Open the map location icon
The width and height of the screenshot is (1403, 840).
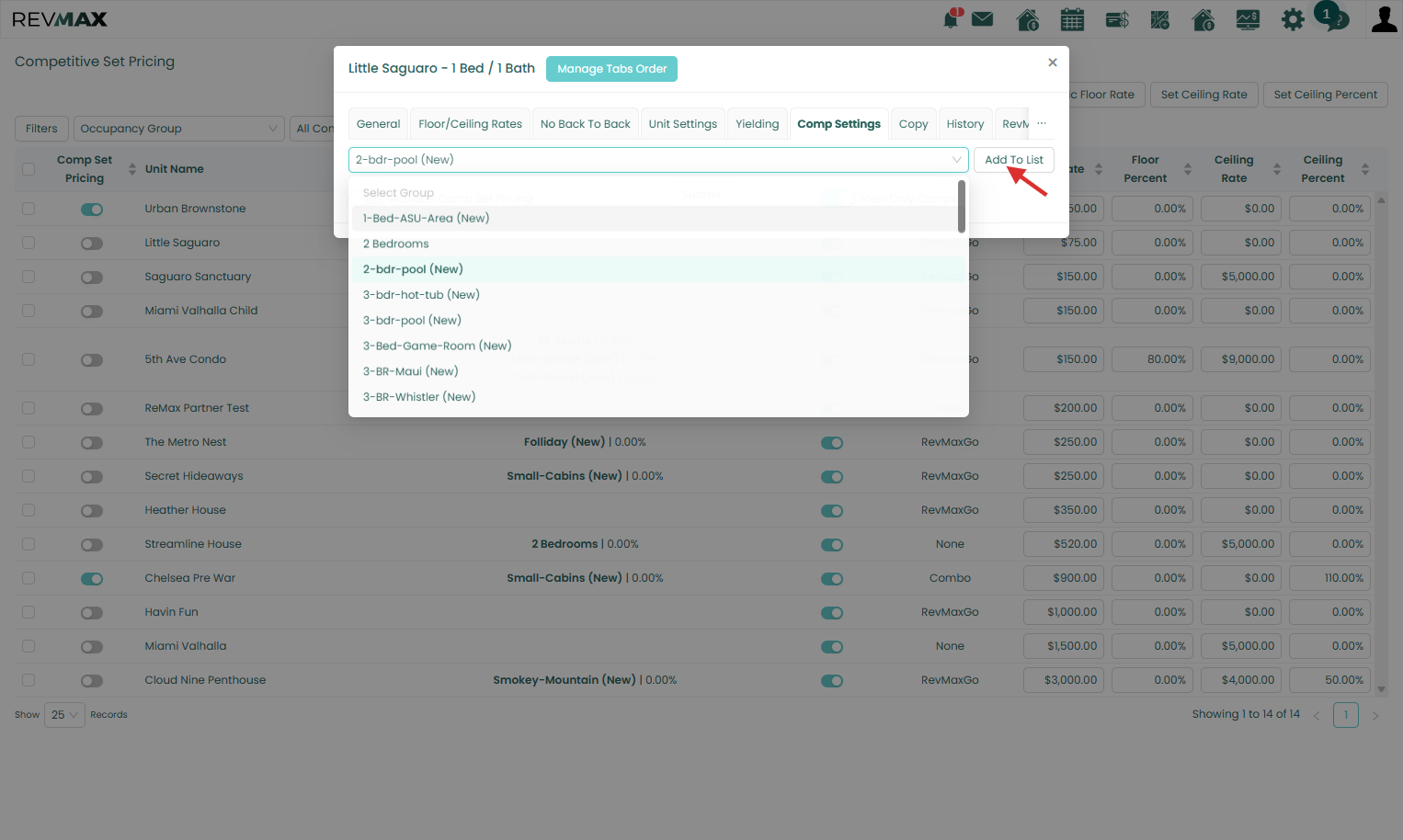point(1160,19)
